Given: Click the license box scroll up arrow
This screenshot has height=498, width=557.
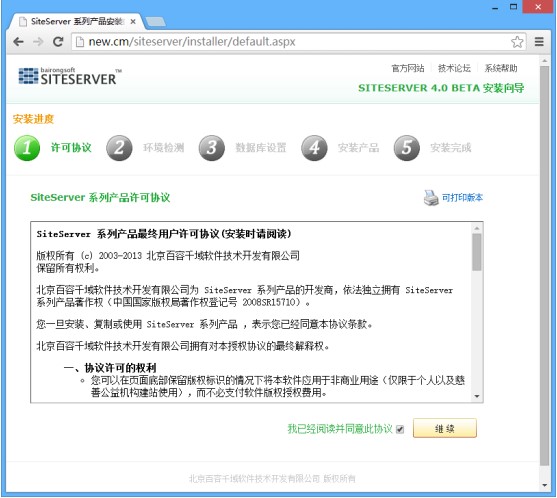Looking at the screenshot, I should [477, 228].
